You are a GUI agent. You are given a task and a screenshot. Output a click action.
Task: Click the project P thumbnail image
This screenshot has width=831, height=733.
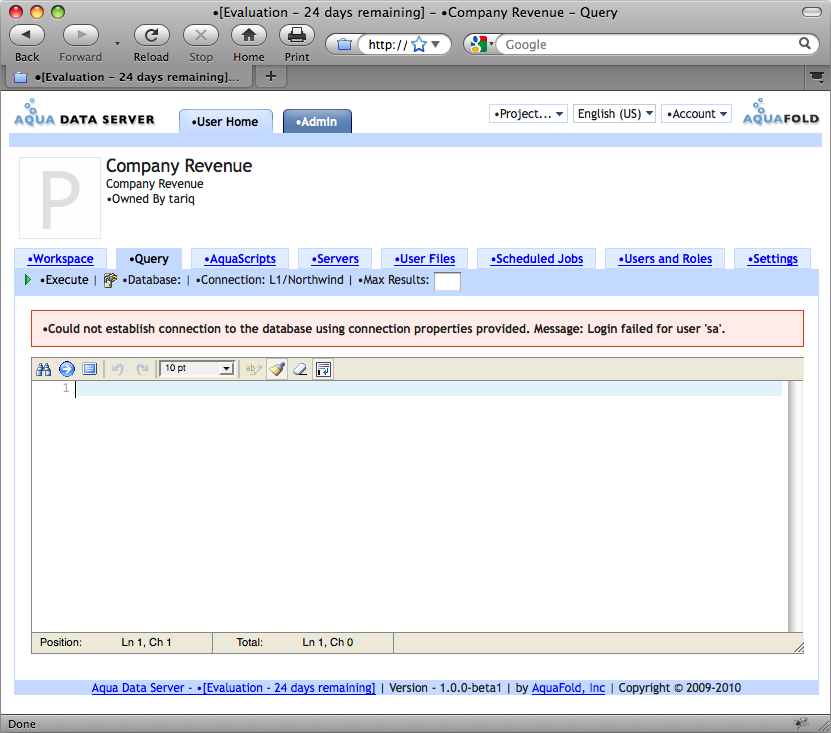tap(60, 198)
